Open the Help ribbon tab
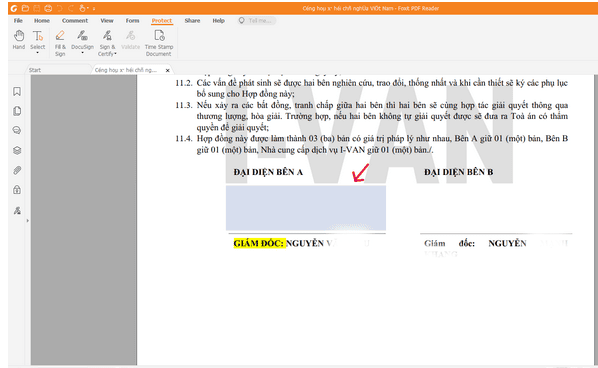Image resolution: width=598 pixels, height=368 pixels. pos(219,21)
